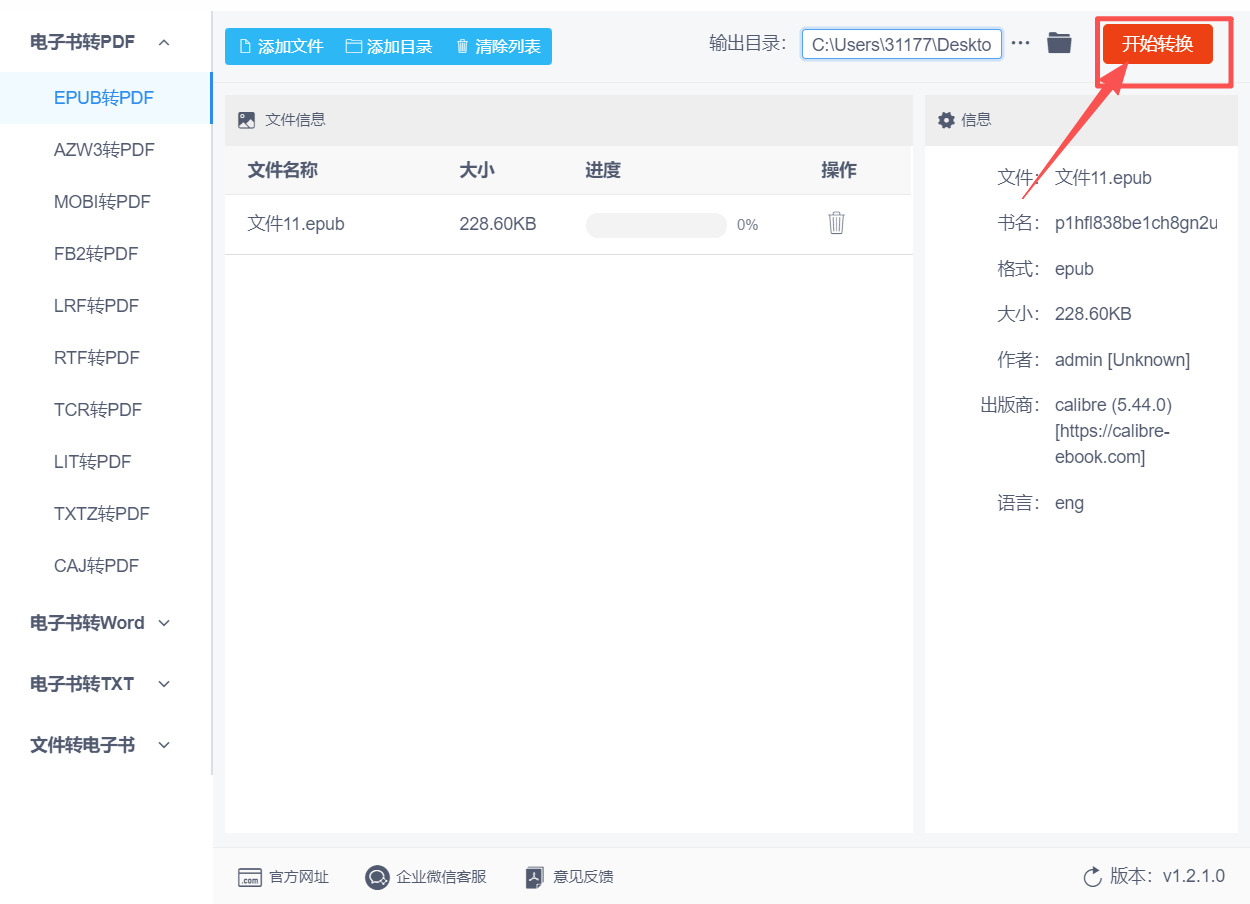This screenshot has width=1250, height=904.
Task: Click the 进度 column header
Action: (x=603, y=170)
